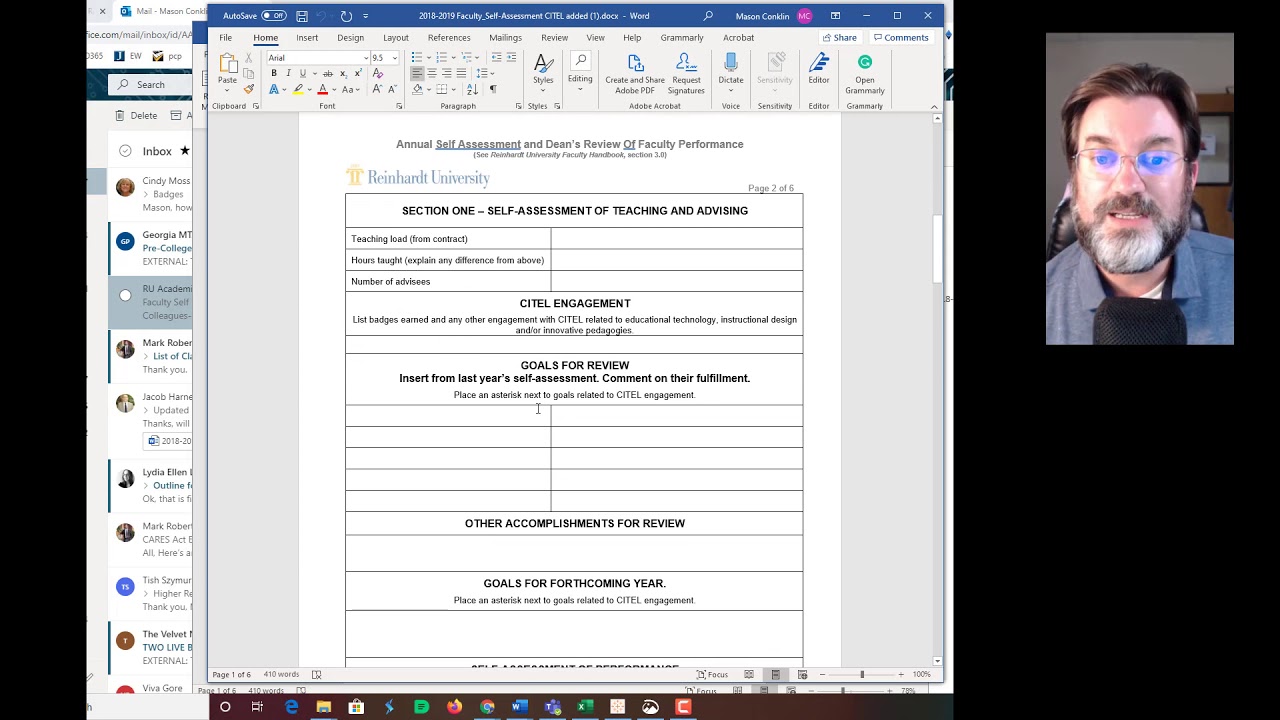Click the Redo (repeat) arrow in title bar
Viewport: 1280px width, 720px height.
346,16
